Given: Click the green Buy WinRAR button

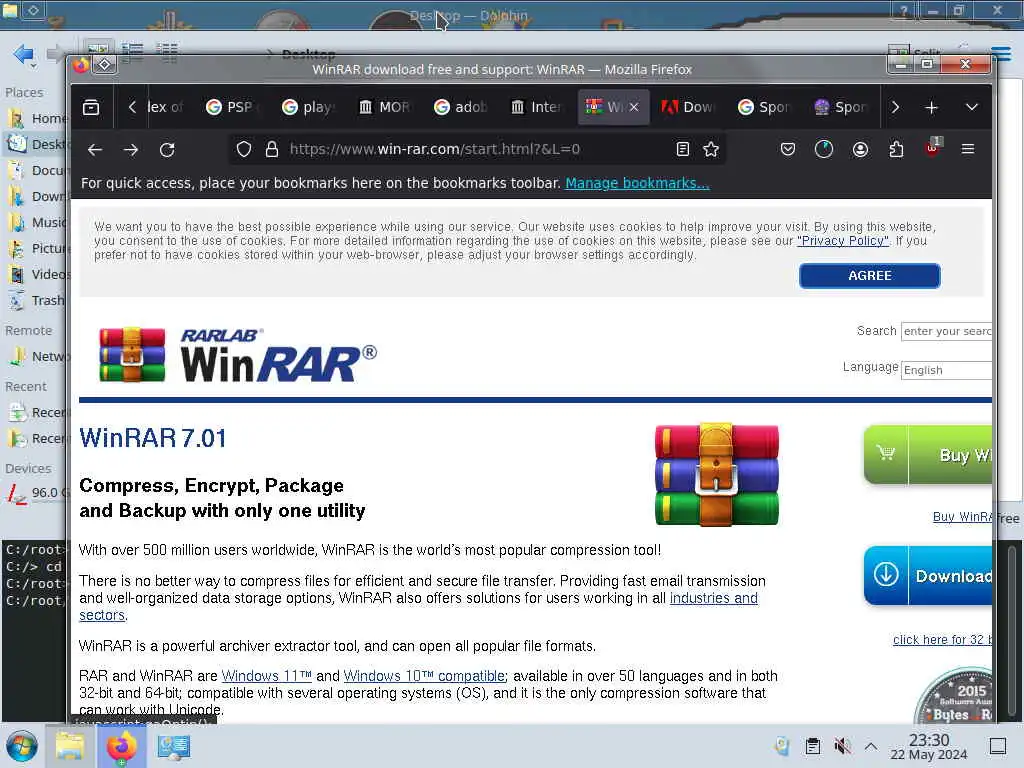Looking at the screenshot, I should coord(927,455).
